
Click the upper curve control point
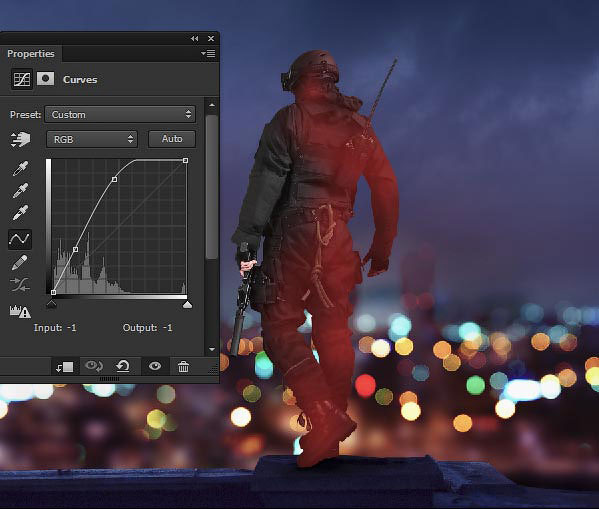114,179
